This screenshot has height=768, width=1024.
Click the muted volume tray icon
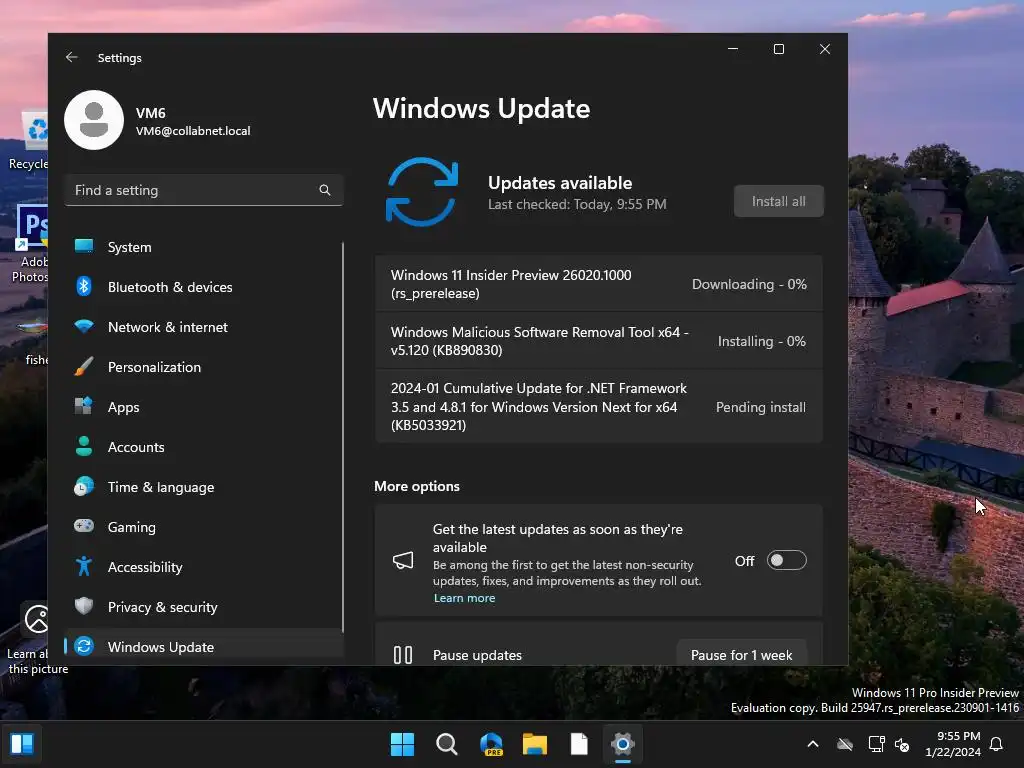click(x=903, y=744)
